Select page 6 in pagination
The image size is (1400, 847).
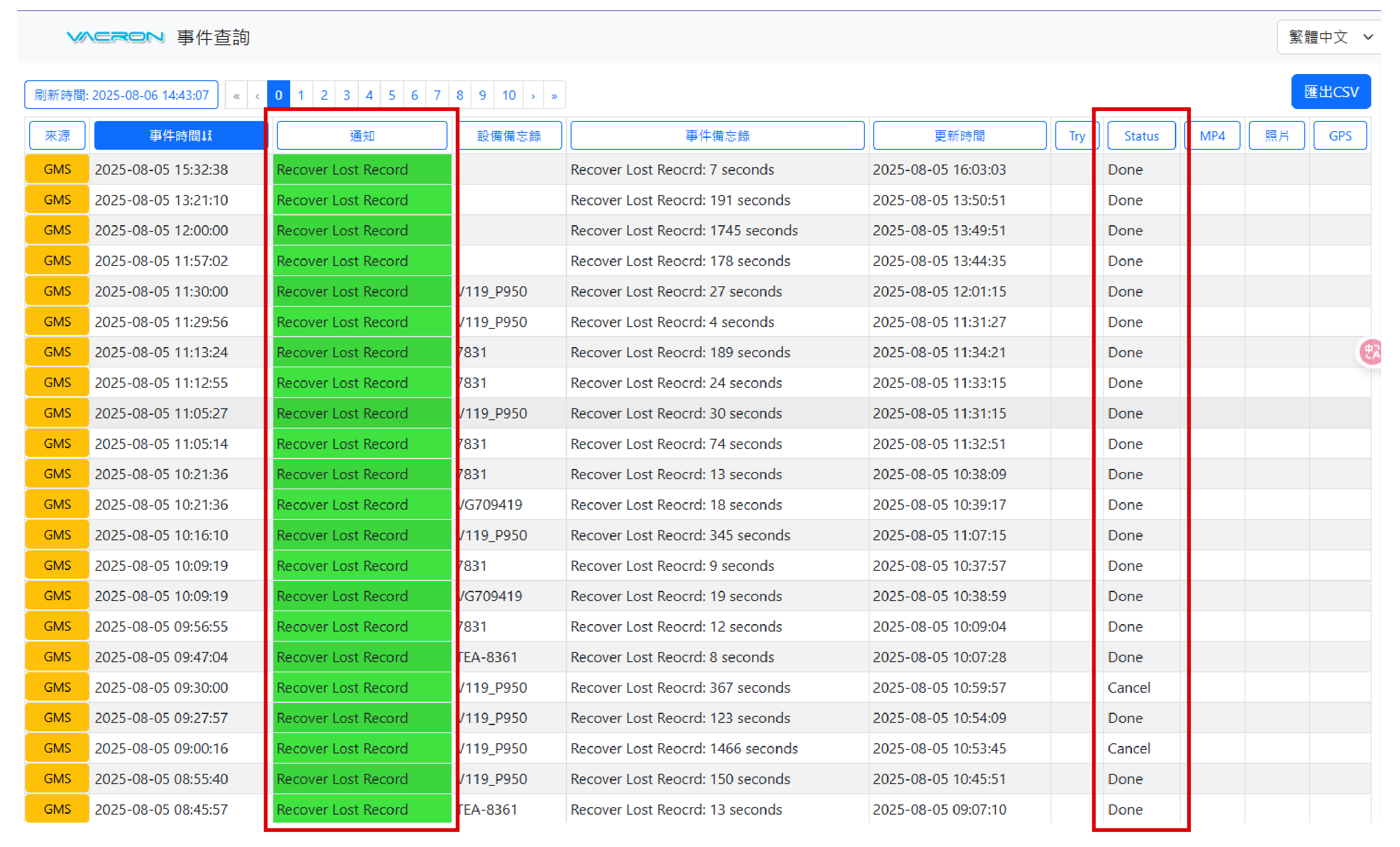click(415, 95)
